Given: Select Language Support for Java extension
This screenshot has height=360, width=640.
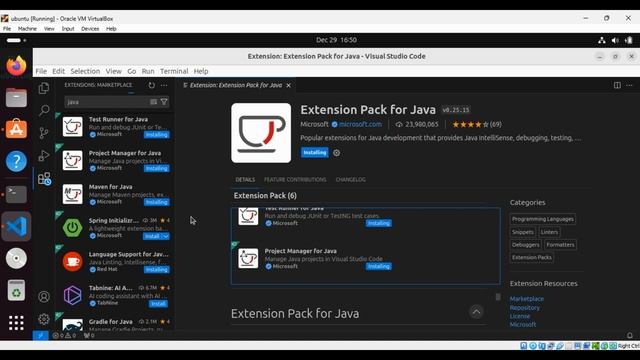Looking at the screenshot, I should click(x=114, y=262).
